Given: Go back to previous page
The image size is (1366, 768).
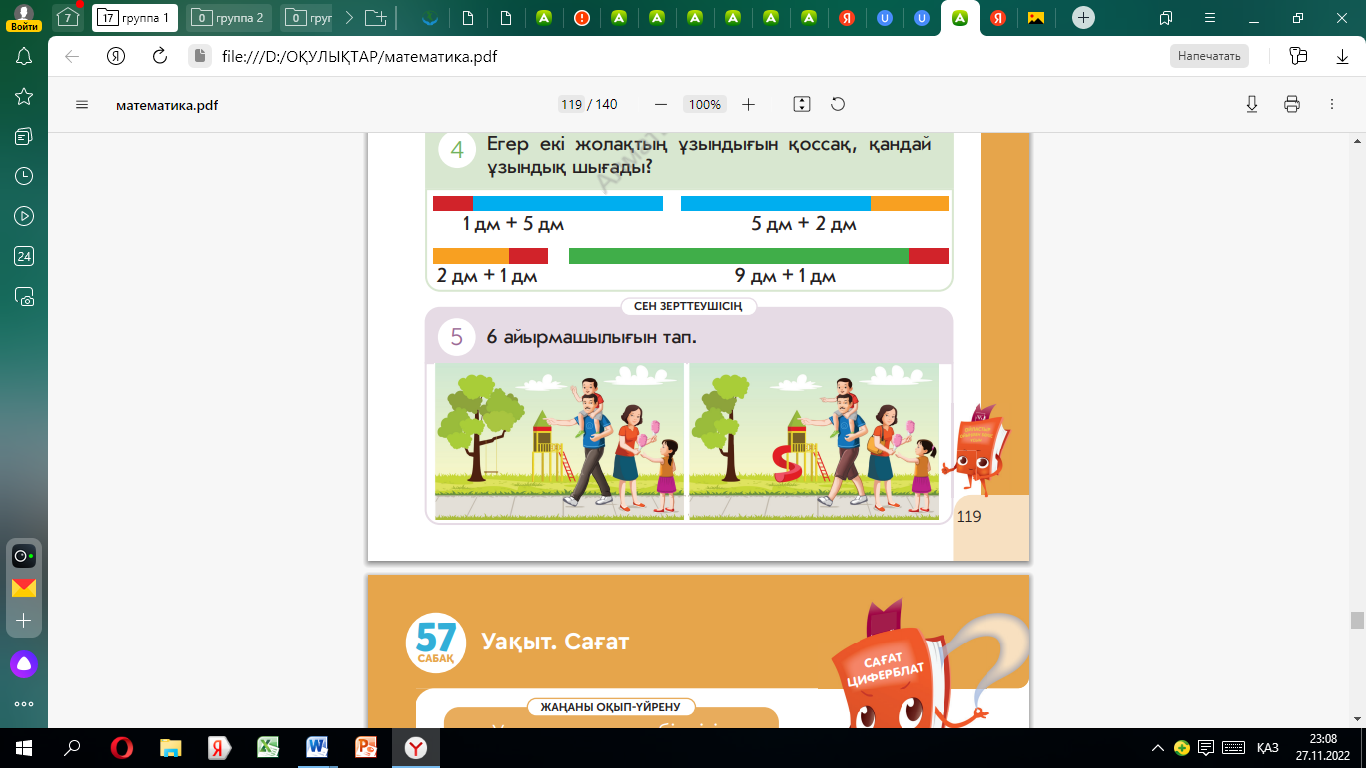Looking at the screenshot, I should point(72,57).
